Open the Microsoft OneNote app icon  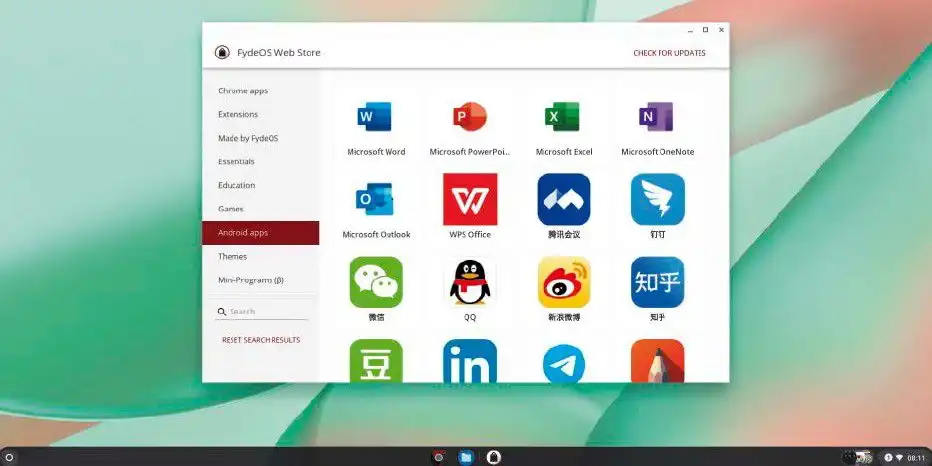click(x=657, y=118)
